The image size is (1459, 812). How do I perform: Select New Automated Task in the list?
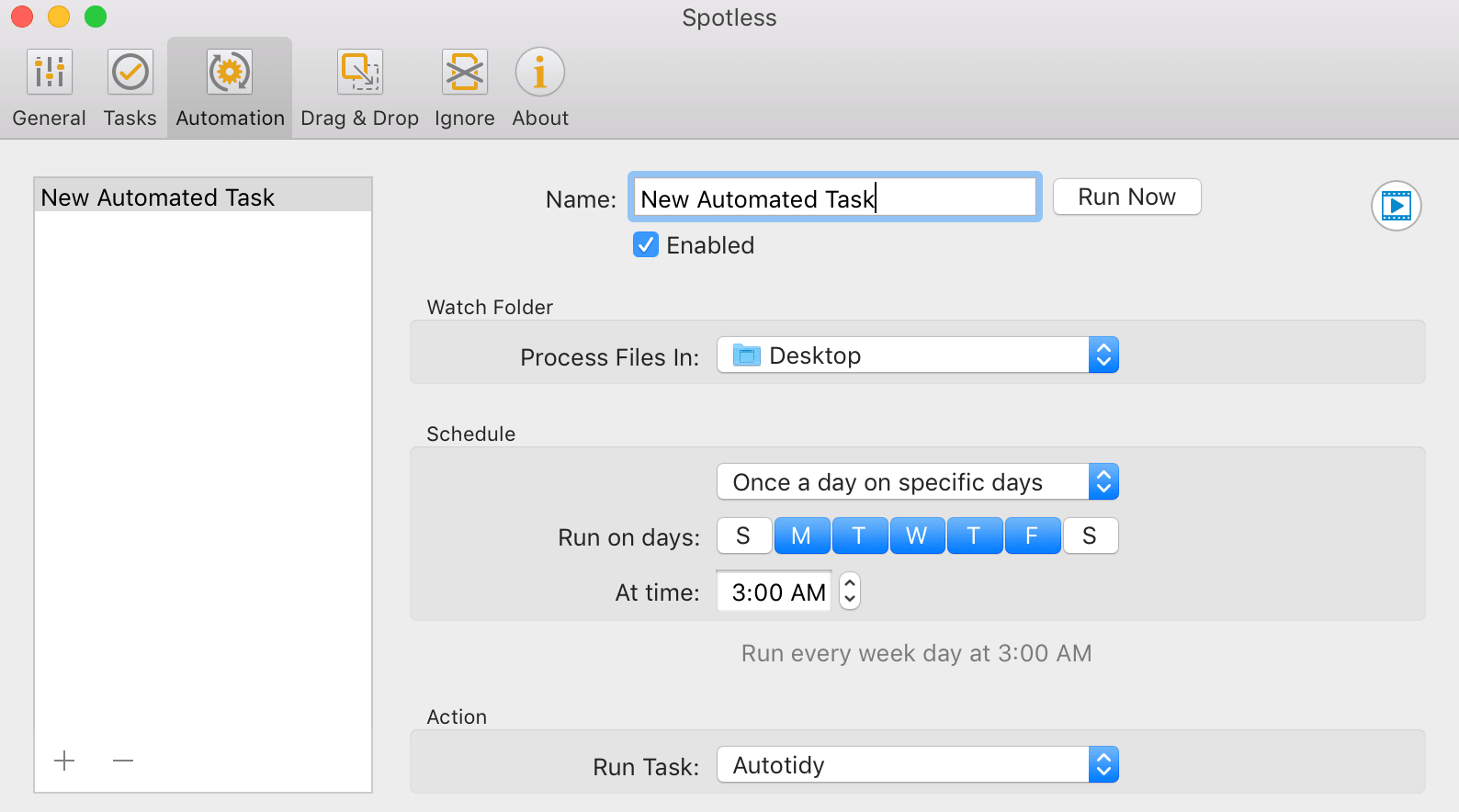tap(203, 197)
